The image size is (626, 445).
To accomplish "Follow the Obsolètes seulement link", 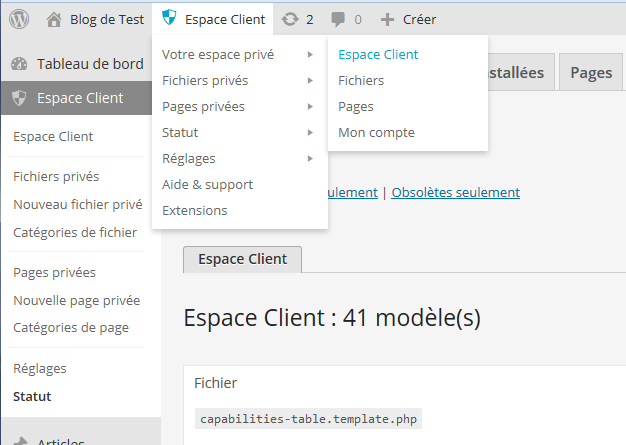I will click(x=456, y=192).
